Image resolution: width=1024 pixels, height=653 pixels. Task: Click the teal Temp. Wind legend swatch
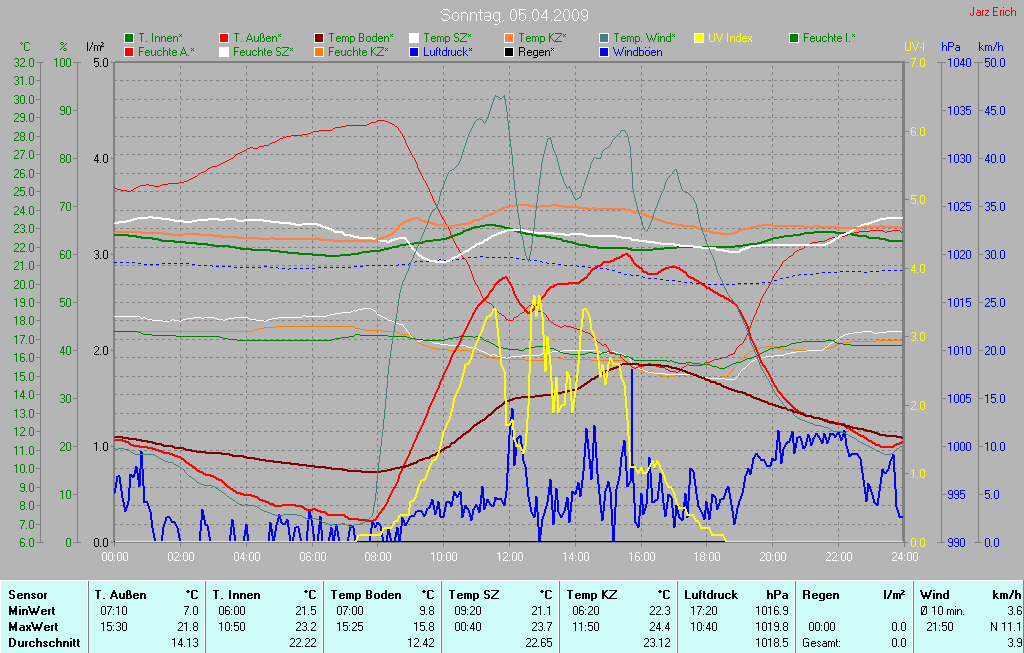tap(604, 39)
